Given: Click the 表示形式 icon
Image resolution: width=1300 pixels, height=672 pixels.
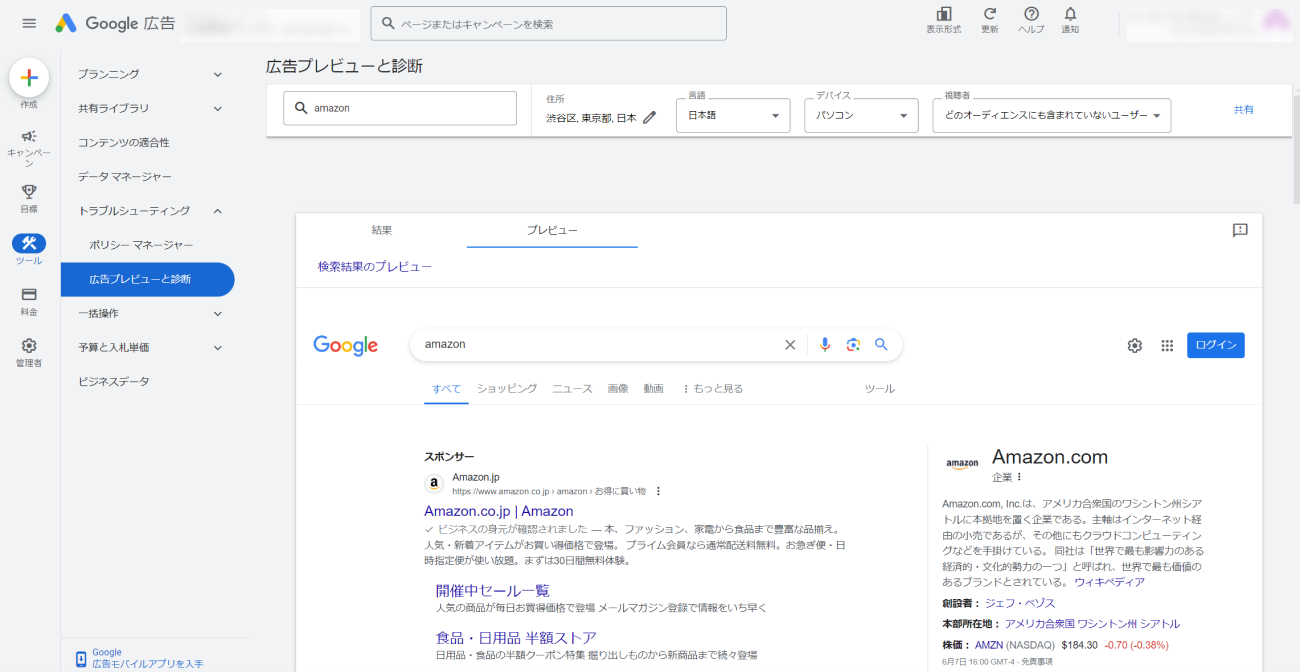Looking at the screenshot, I should (x=944, y=14).
